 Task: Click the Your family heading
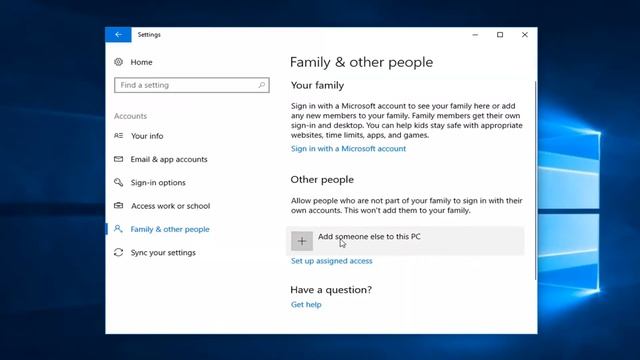click(x=317, y=85)
